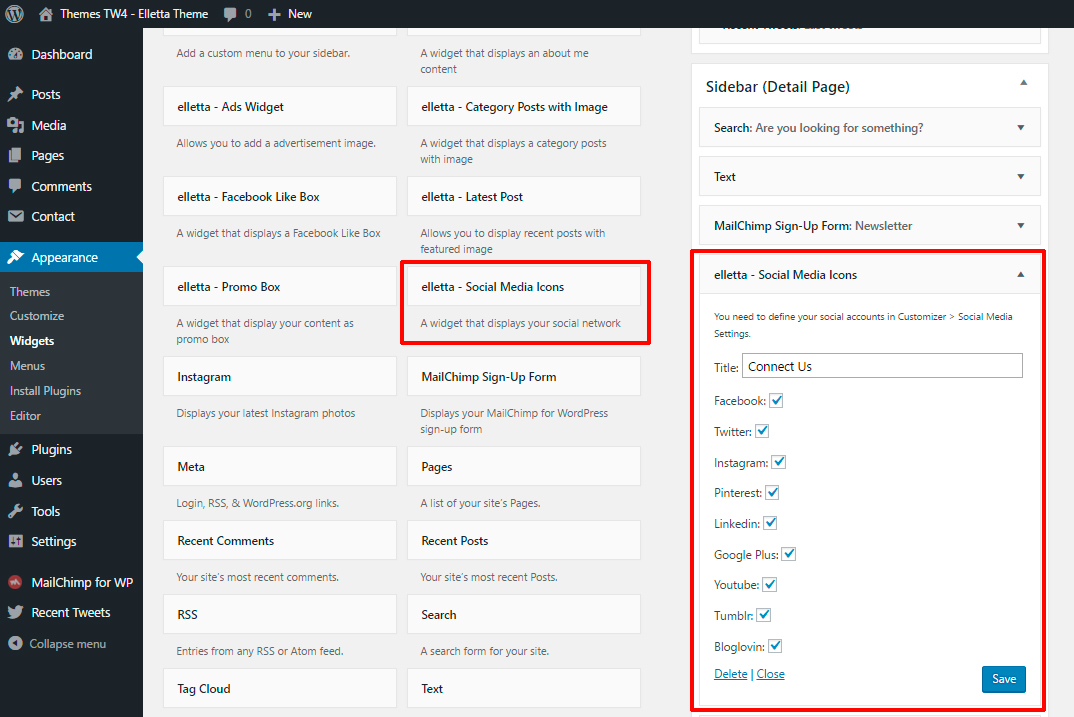Select the Tag Cloud widget

pos(279,688)
